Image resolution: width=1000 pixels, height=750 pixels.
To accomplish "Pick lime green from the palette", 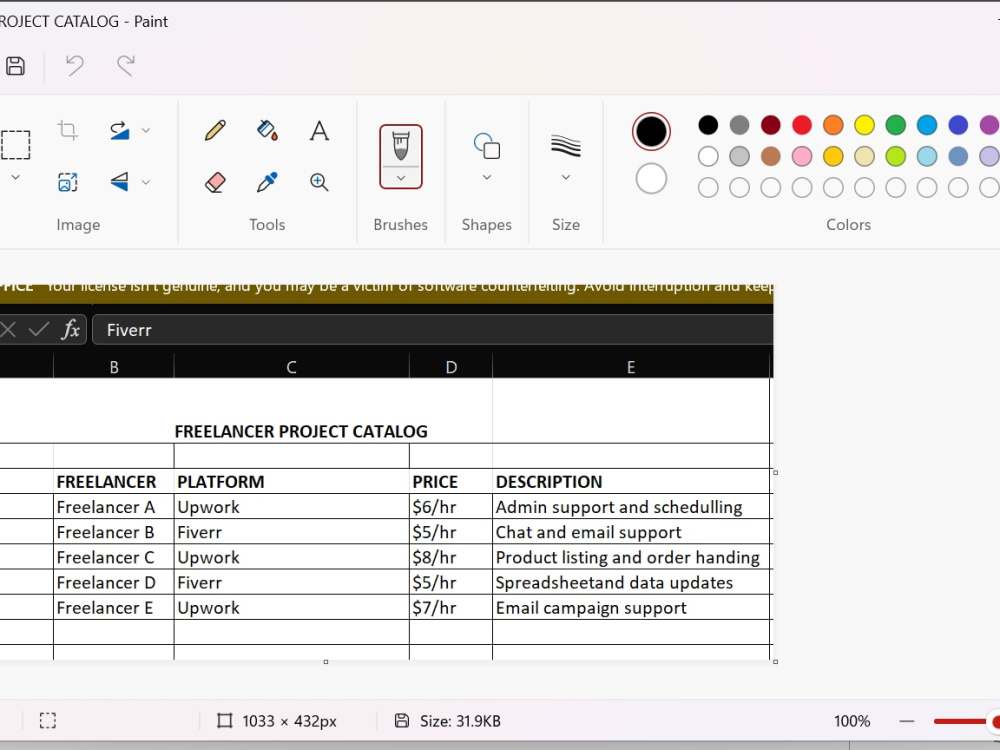I will pyautogui.click(x=895, y=156).
